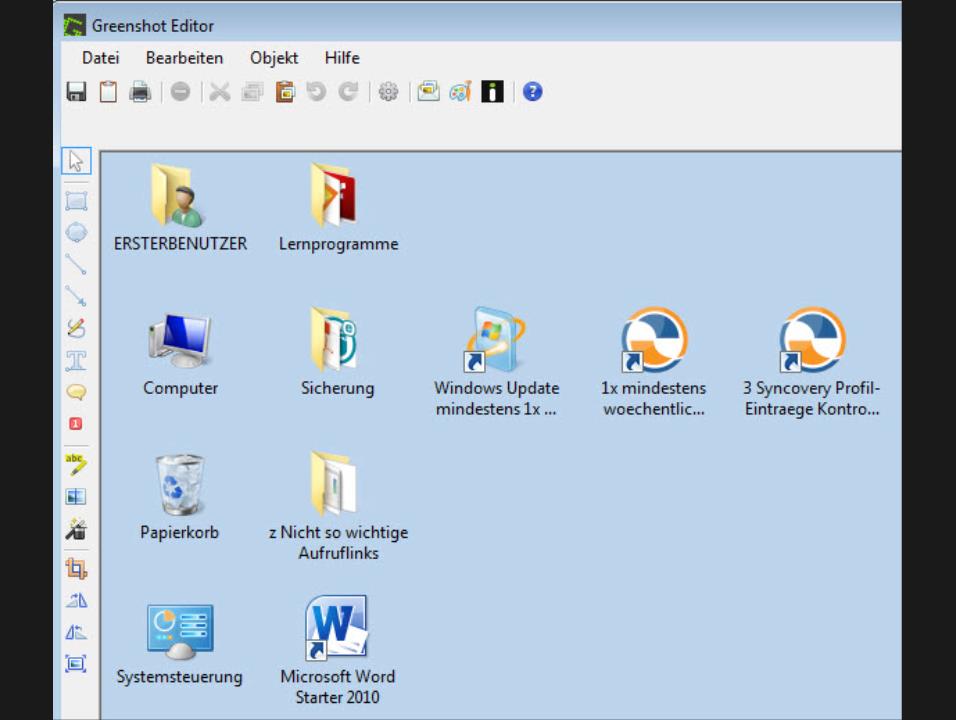The height and width of the screenshot is (720, 956).
Task: Select the ellipse drawing tool
Action: pos(76,232)
